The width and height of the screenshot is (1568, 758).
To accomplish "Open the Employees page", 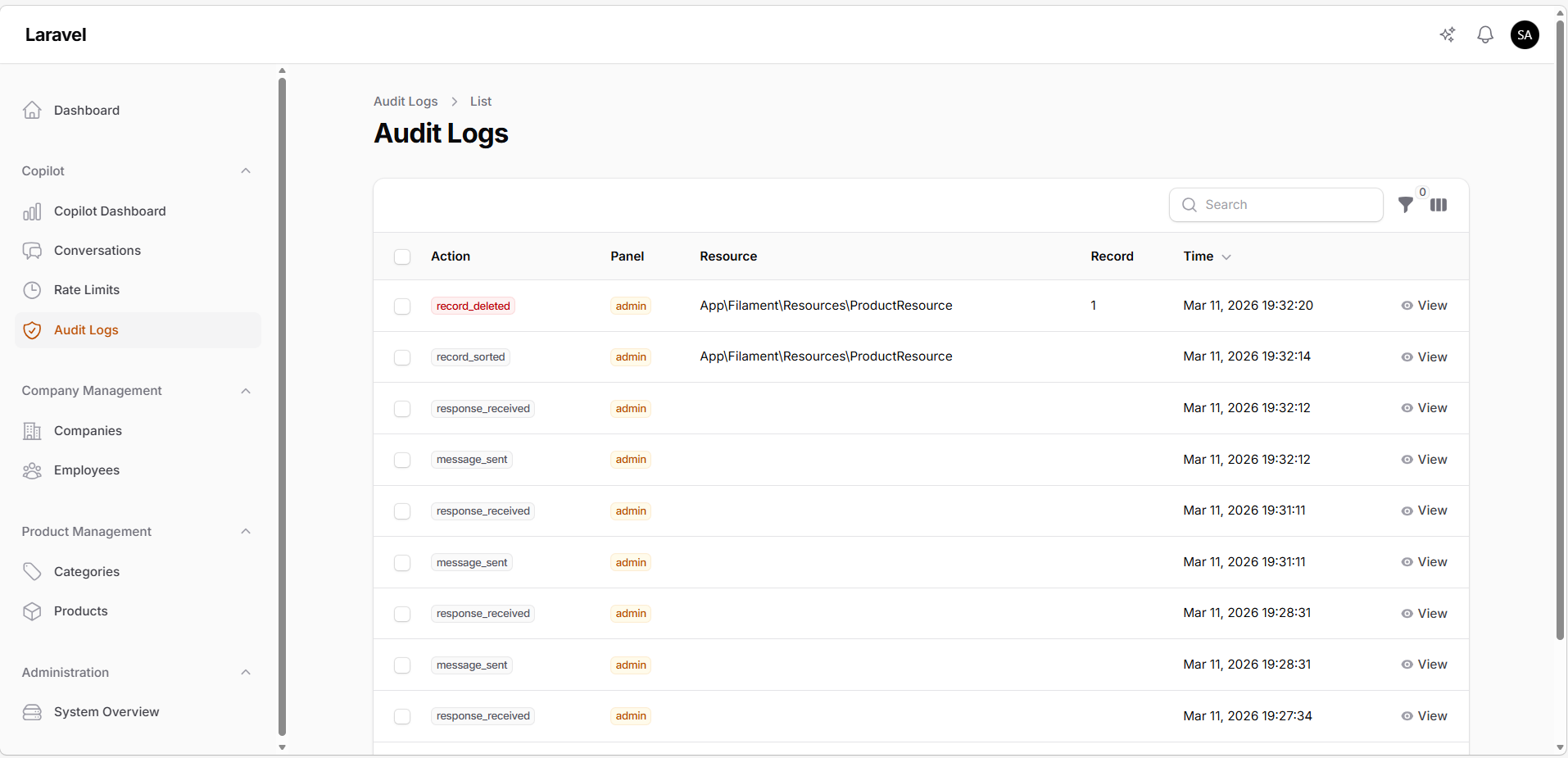I will 86,470.
